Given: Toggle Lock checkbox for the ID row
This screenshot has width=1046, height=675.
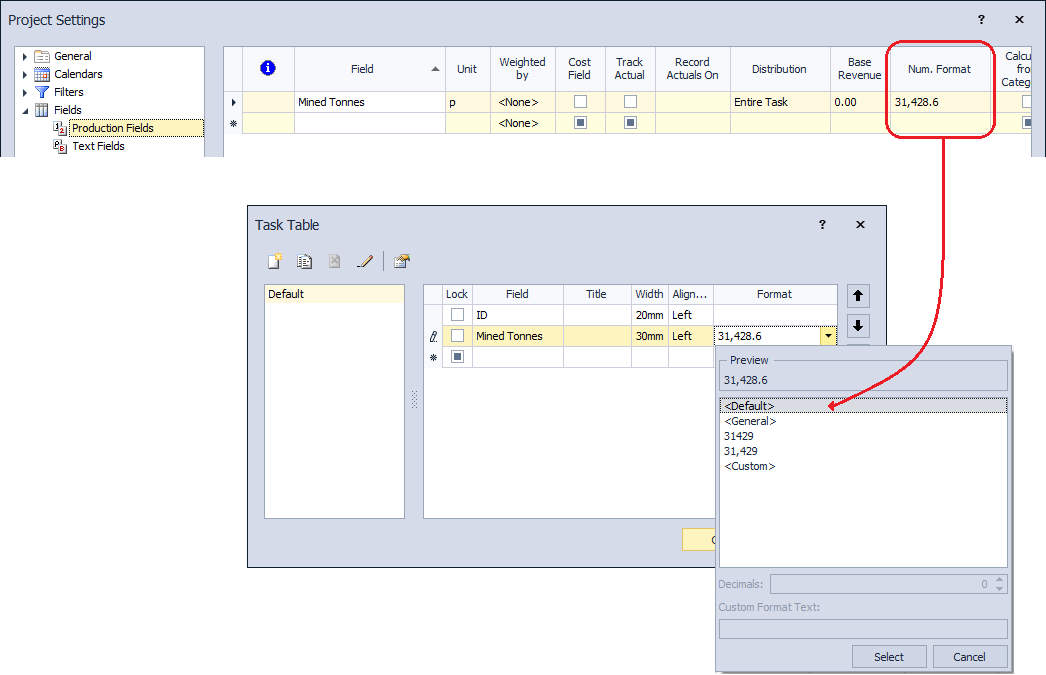Looking at the screenshot, I should coord(457,315).
